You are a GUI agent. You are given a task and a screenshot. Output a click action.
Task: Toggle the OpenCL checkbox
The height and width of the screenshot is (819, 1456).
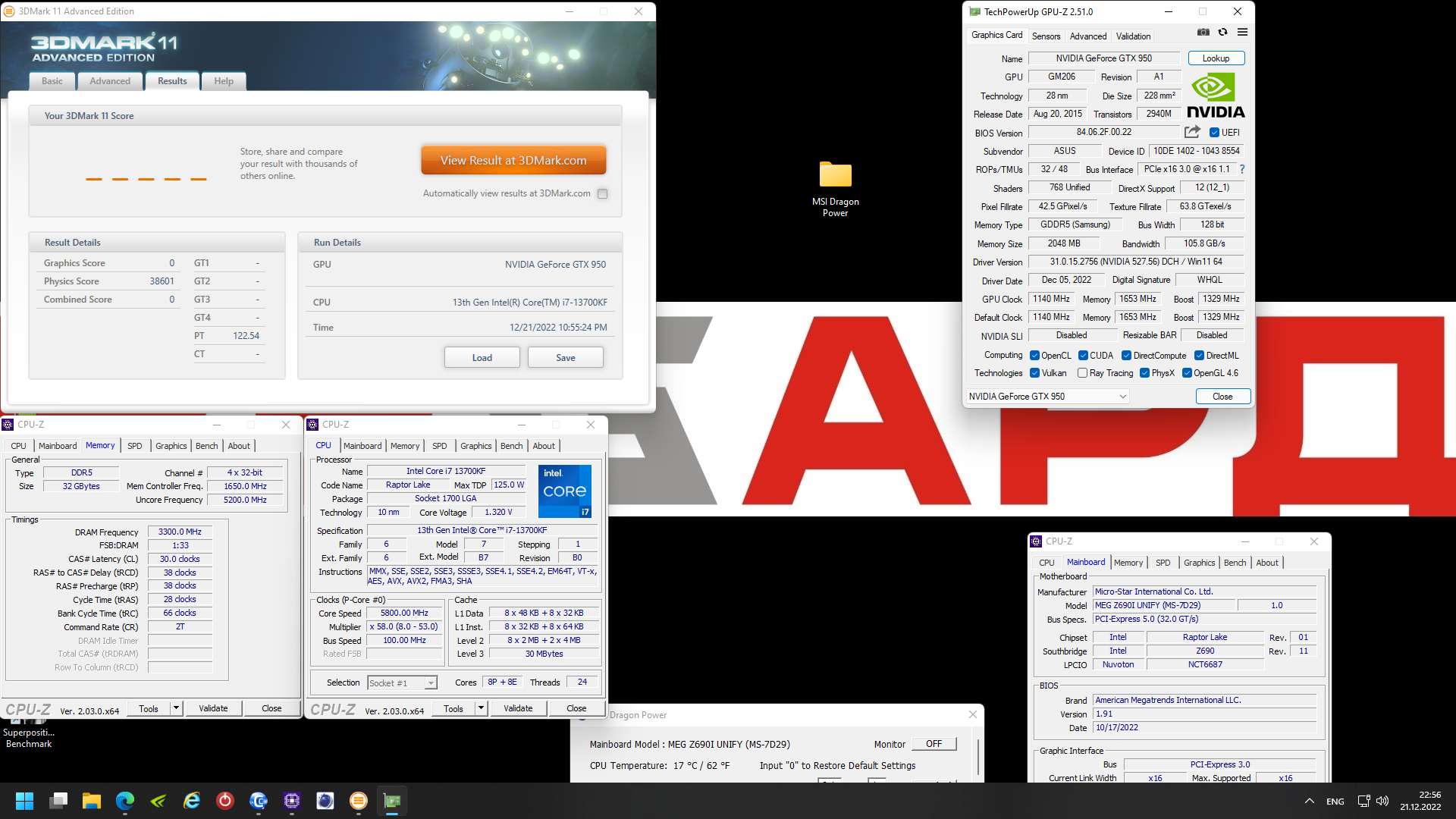tap(1034, 356)
